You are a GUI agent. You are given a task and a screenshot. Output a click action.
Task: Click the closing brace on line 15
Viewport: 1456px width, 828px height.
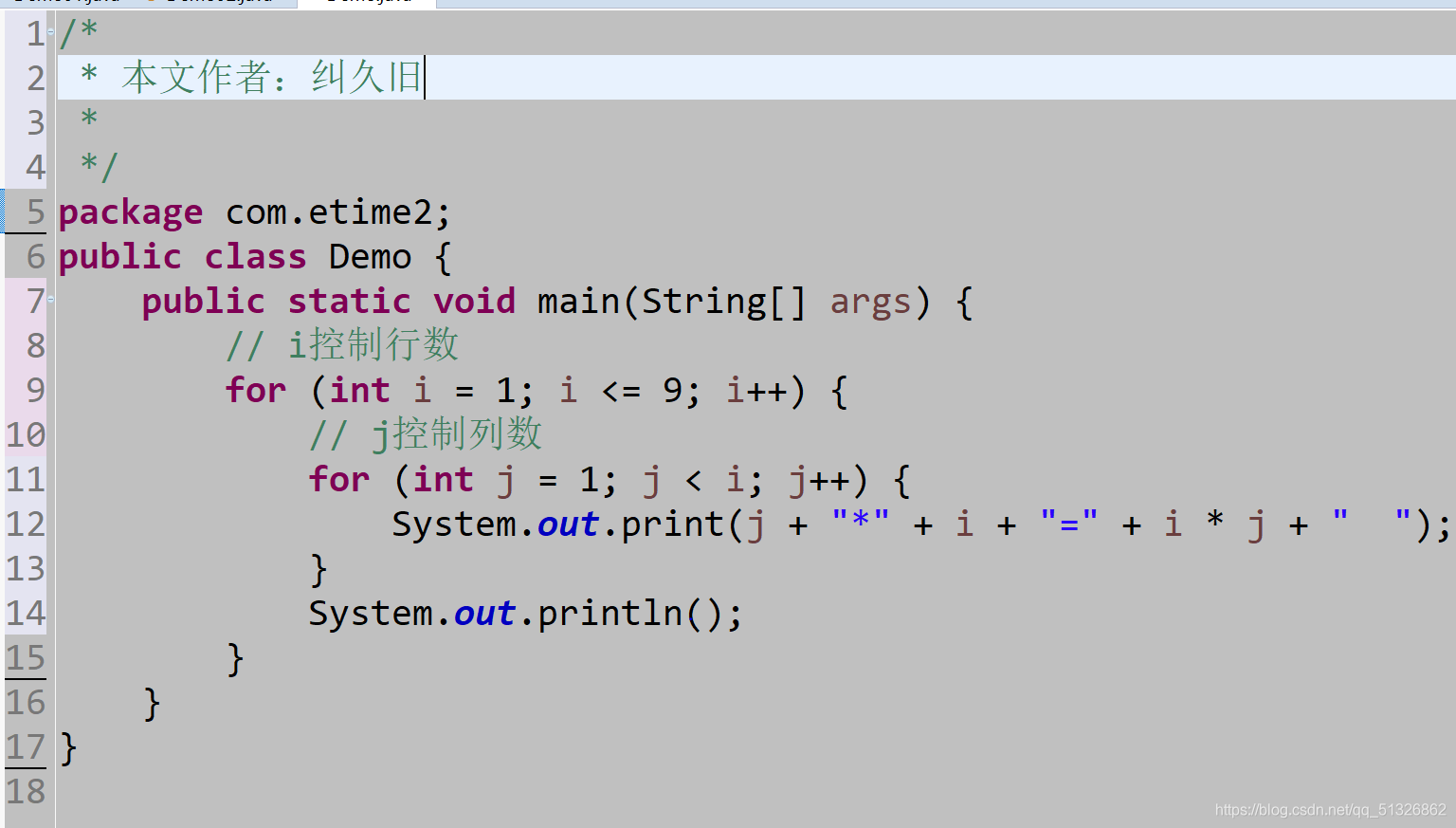(236, 659)
